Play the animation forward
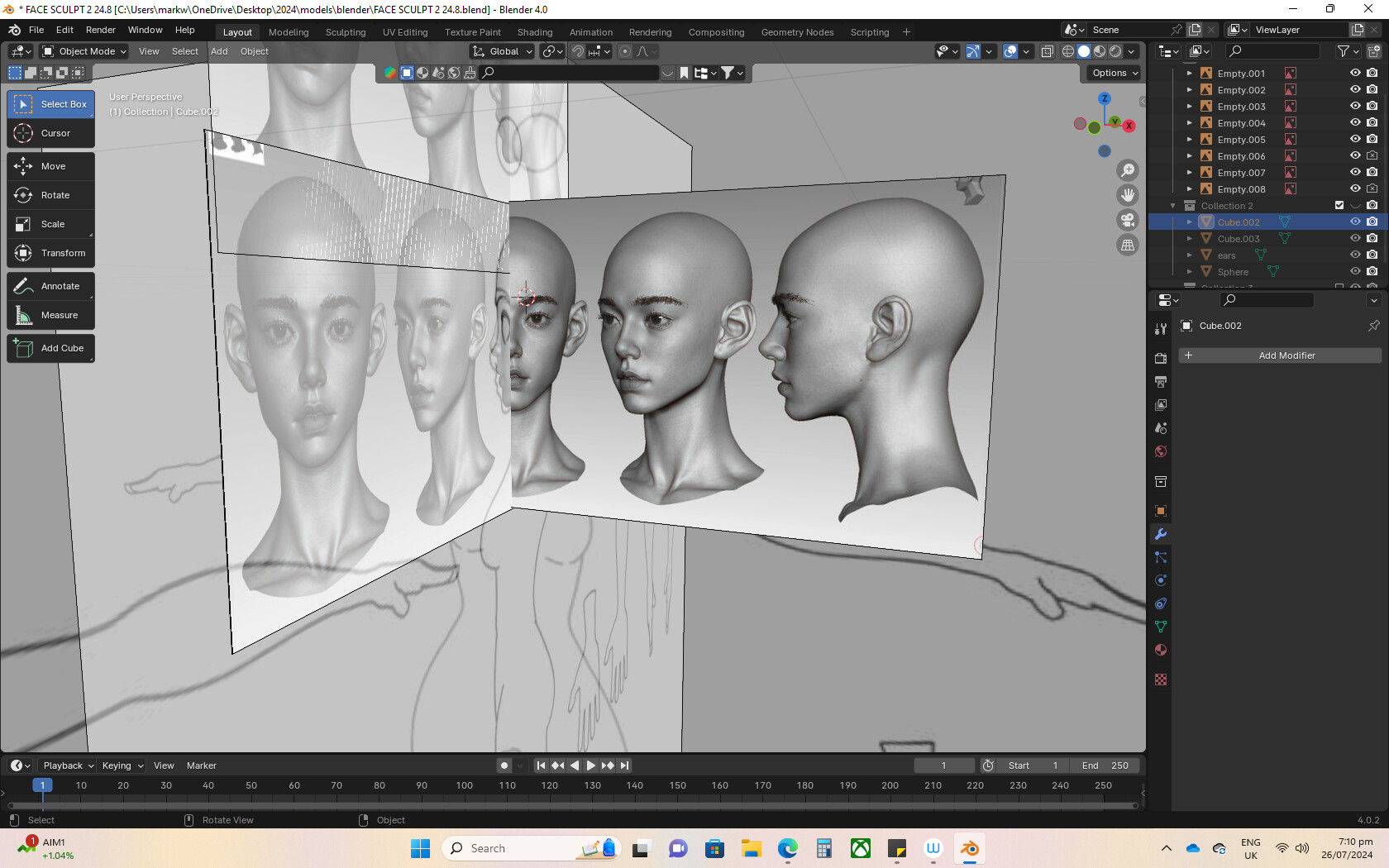 point(590,765)
